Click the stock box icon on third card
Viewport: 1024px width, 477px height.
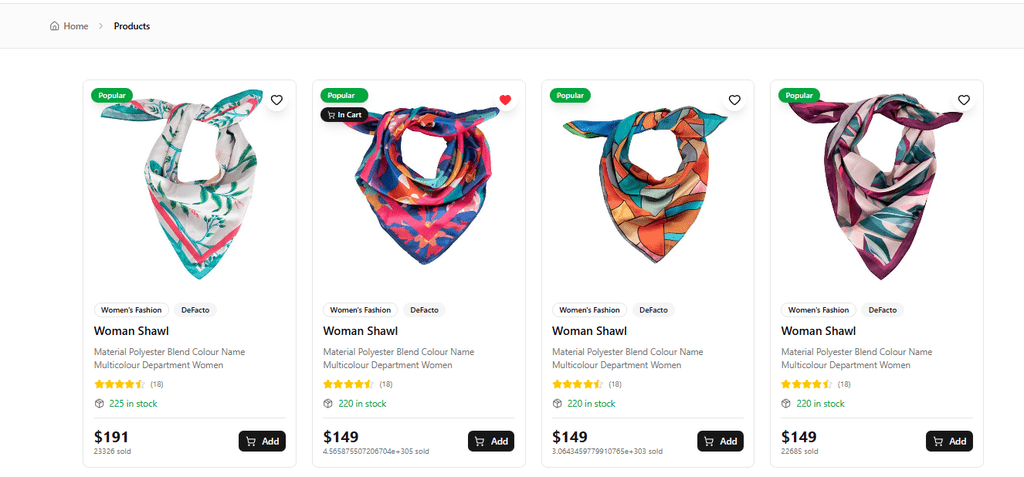click(558, 404)
